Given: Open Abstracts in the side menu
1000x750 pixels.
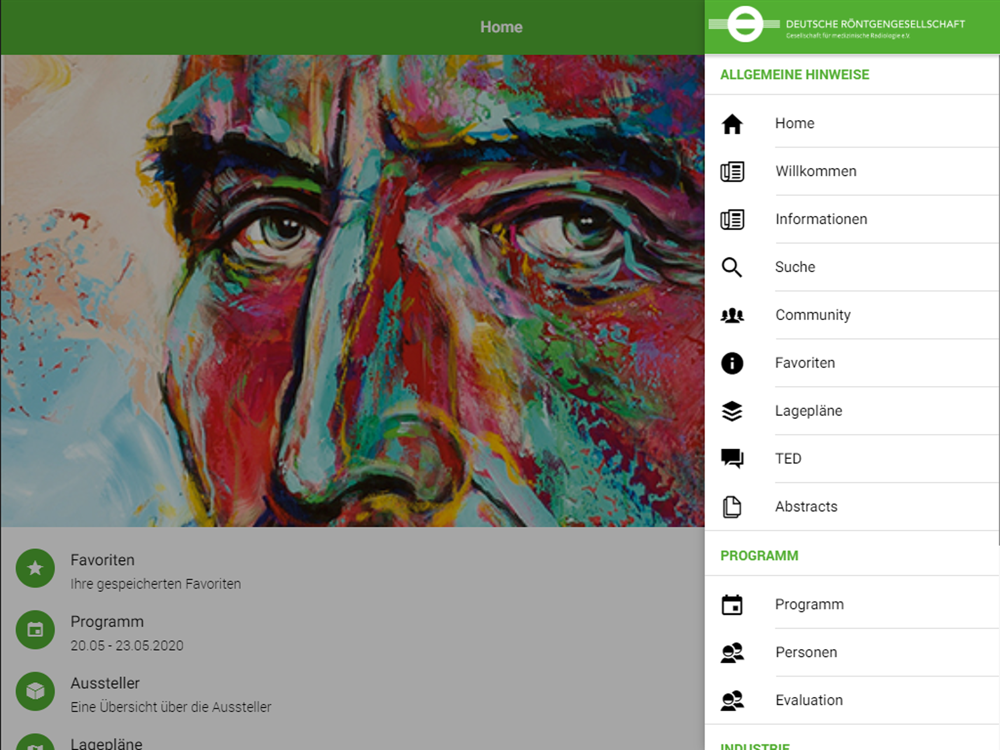Looking at the screenshot, I should pyautogui.click(x=852, y=506).
